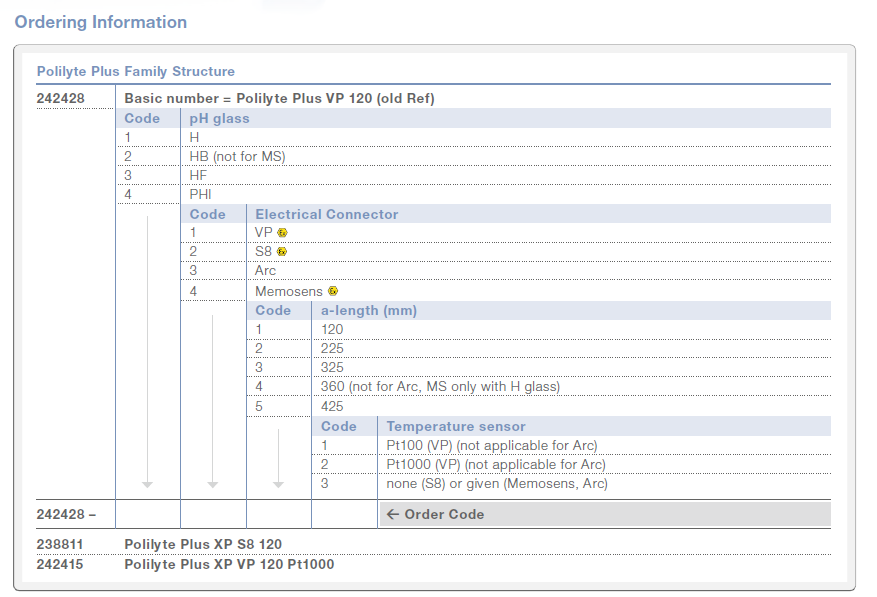Viewport: 877px width, 597px height.
Task: Click code 4 beside PHI
Action: pyautogui.click(x=128, y=195)
